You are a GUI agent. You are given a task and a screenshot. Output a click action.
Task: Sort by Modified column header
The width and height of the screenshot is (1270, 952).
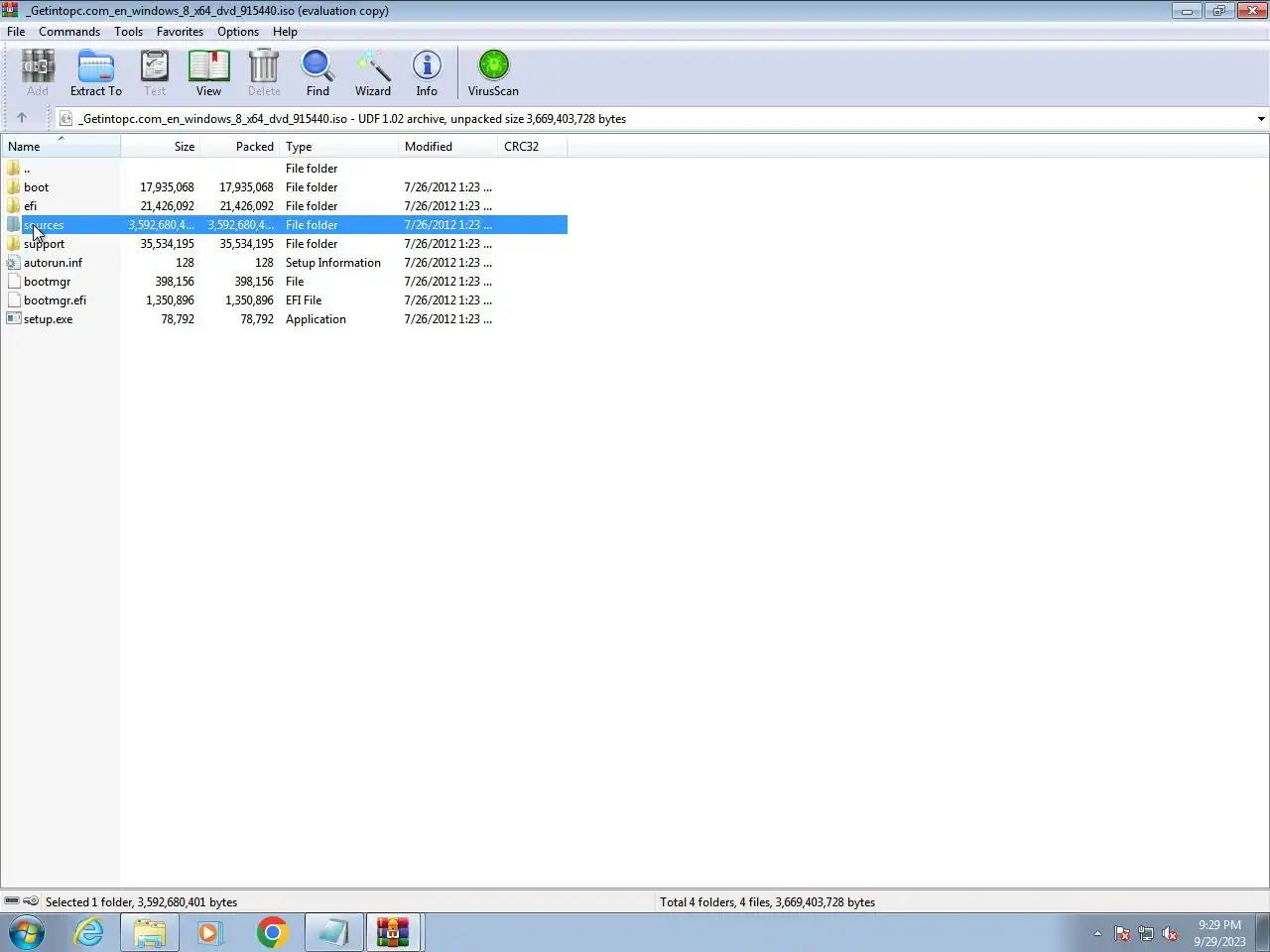coord(448,146)
